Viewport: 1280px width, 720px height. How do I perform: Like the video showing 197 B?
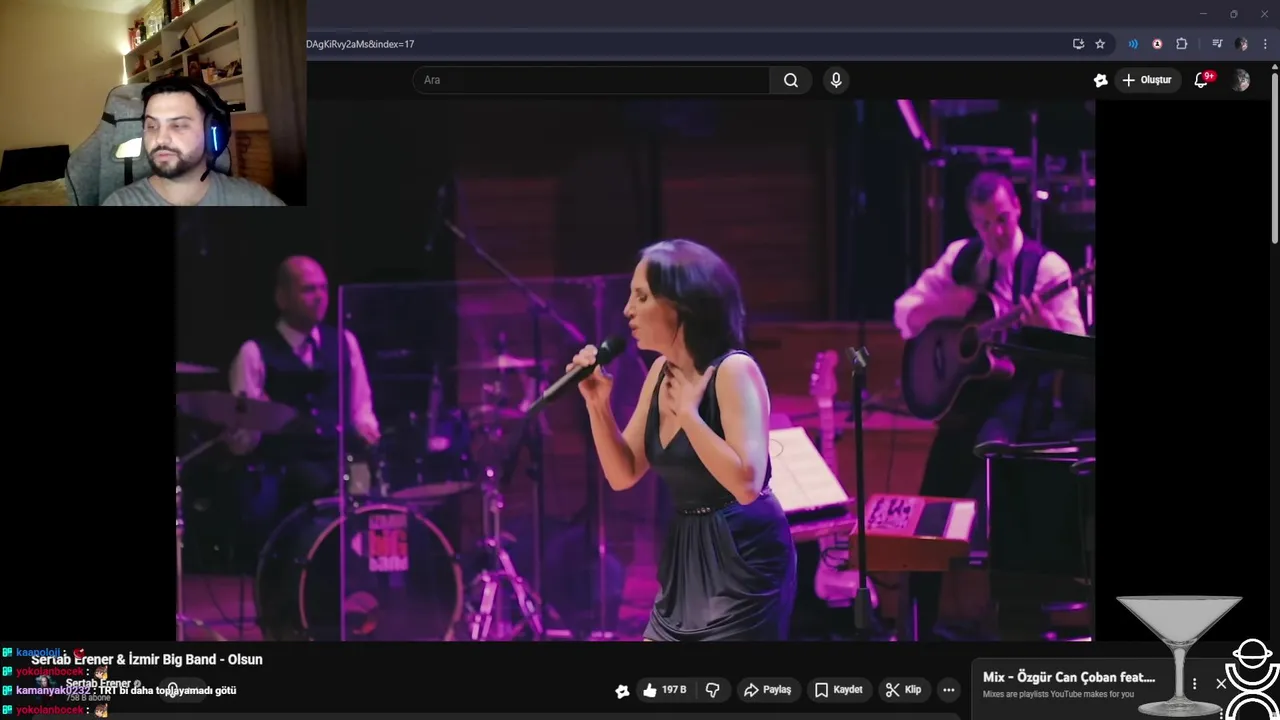pyautogui.click(x=666, y=690)
